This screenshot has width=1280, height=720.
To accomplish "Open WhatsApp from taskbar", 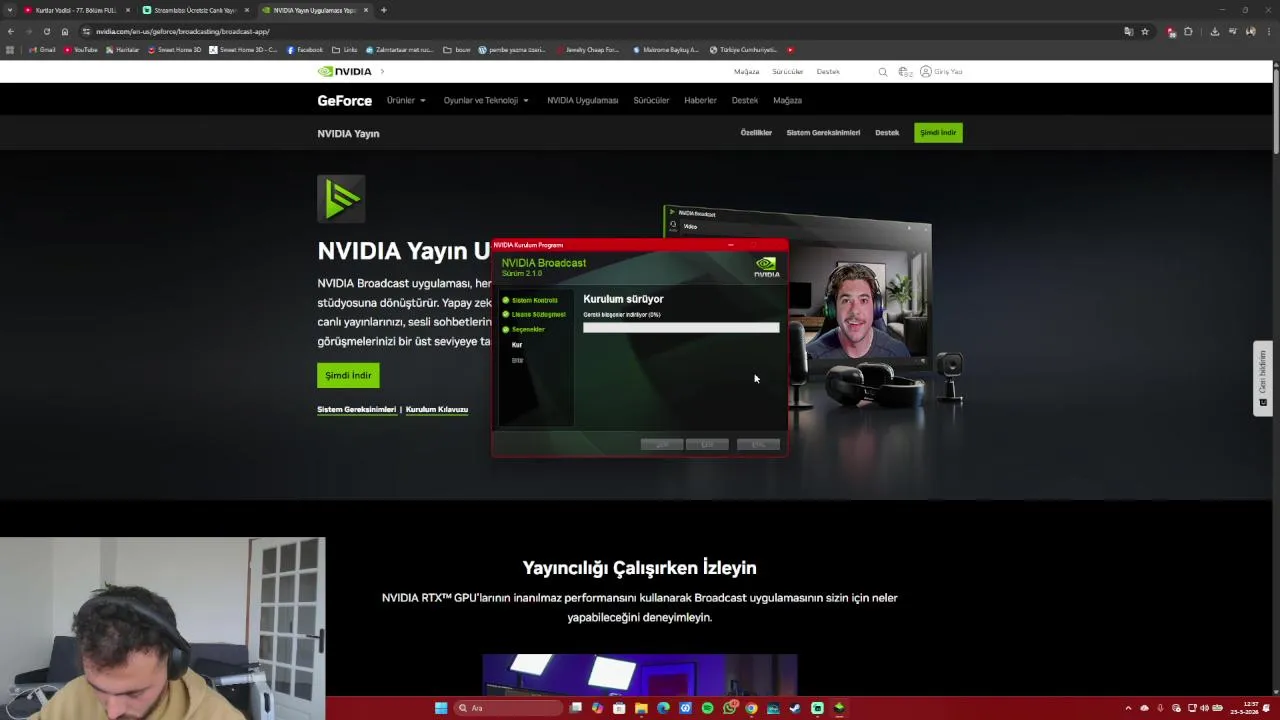I will (730, 708).
